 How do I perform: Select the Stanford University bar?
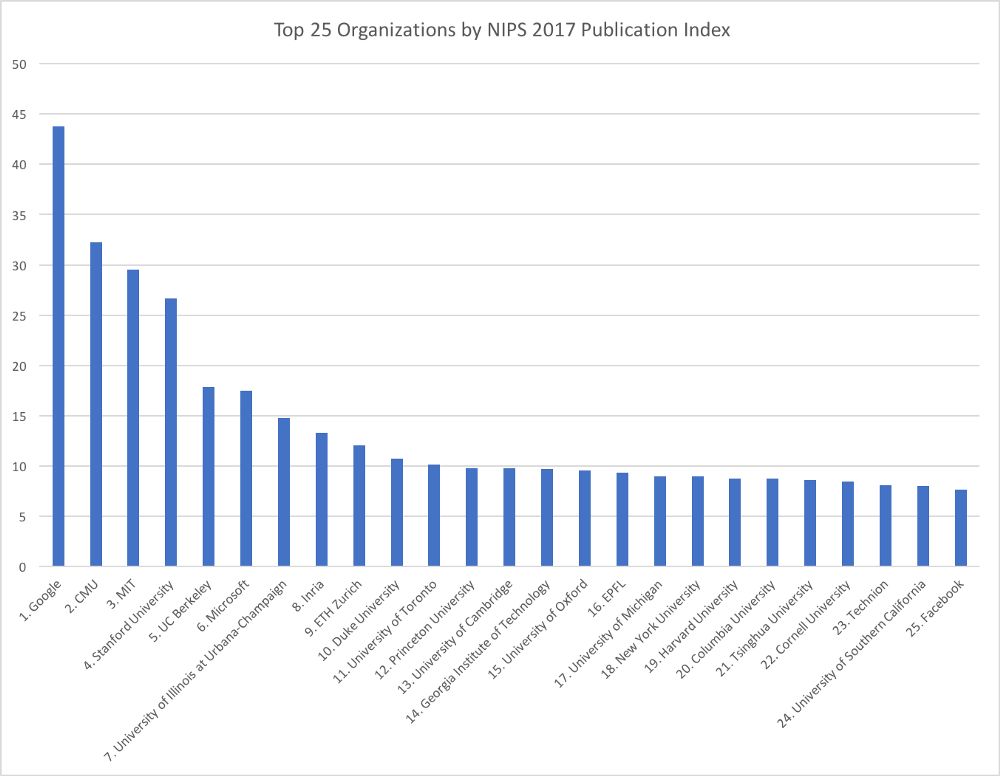(x=171, y=432)
